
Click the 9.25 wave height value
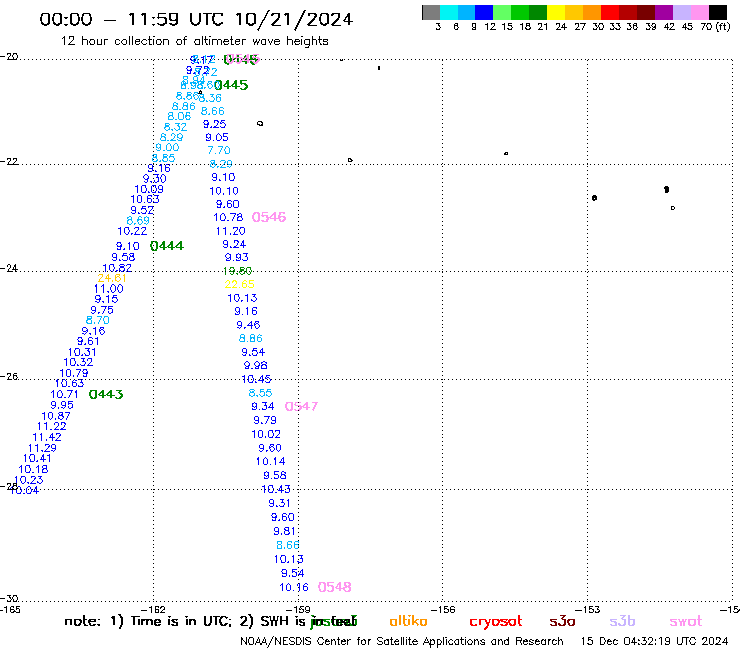[x=214, y=124]
